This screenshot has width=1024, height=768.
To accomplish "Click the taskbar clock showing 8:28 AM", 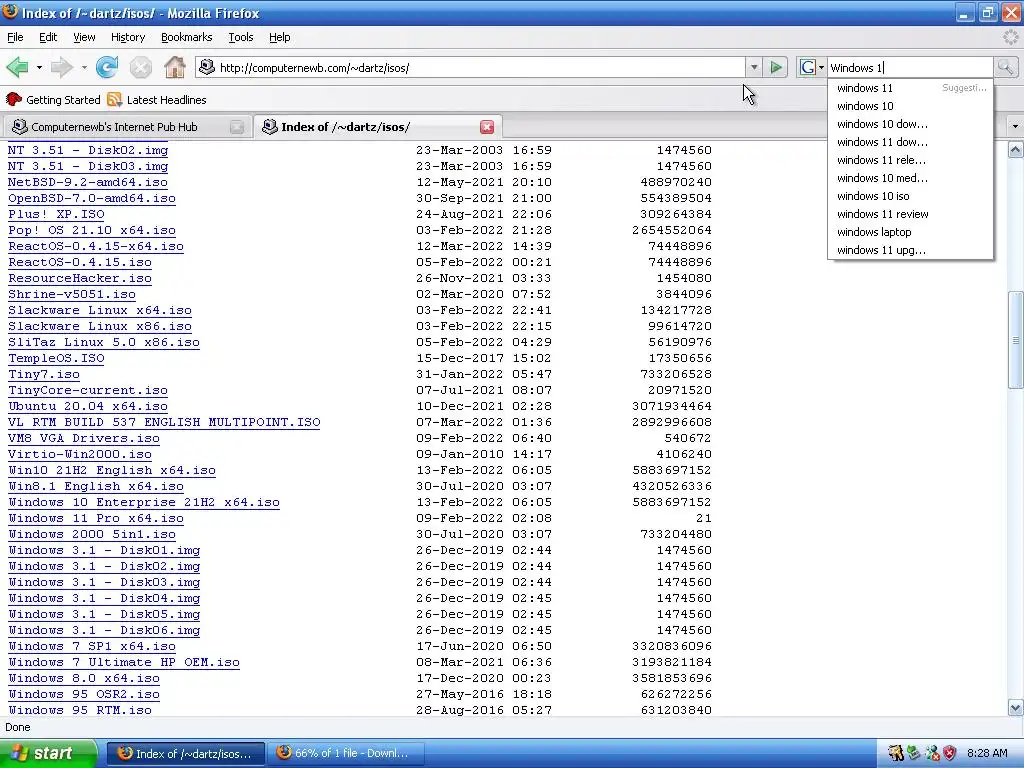I will (x=987, y=753).
